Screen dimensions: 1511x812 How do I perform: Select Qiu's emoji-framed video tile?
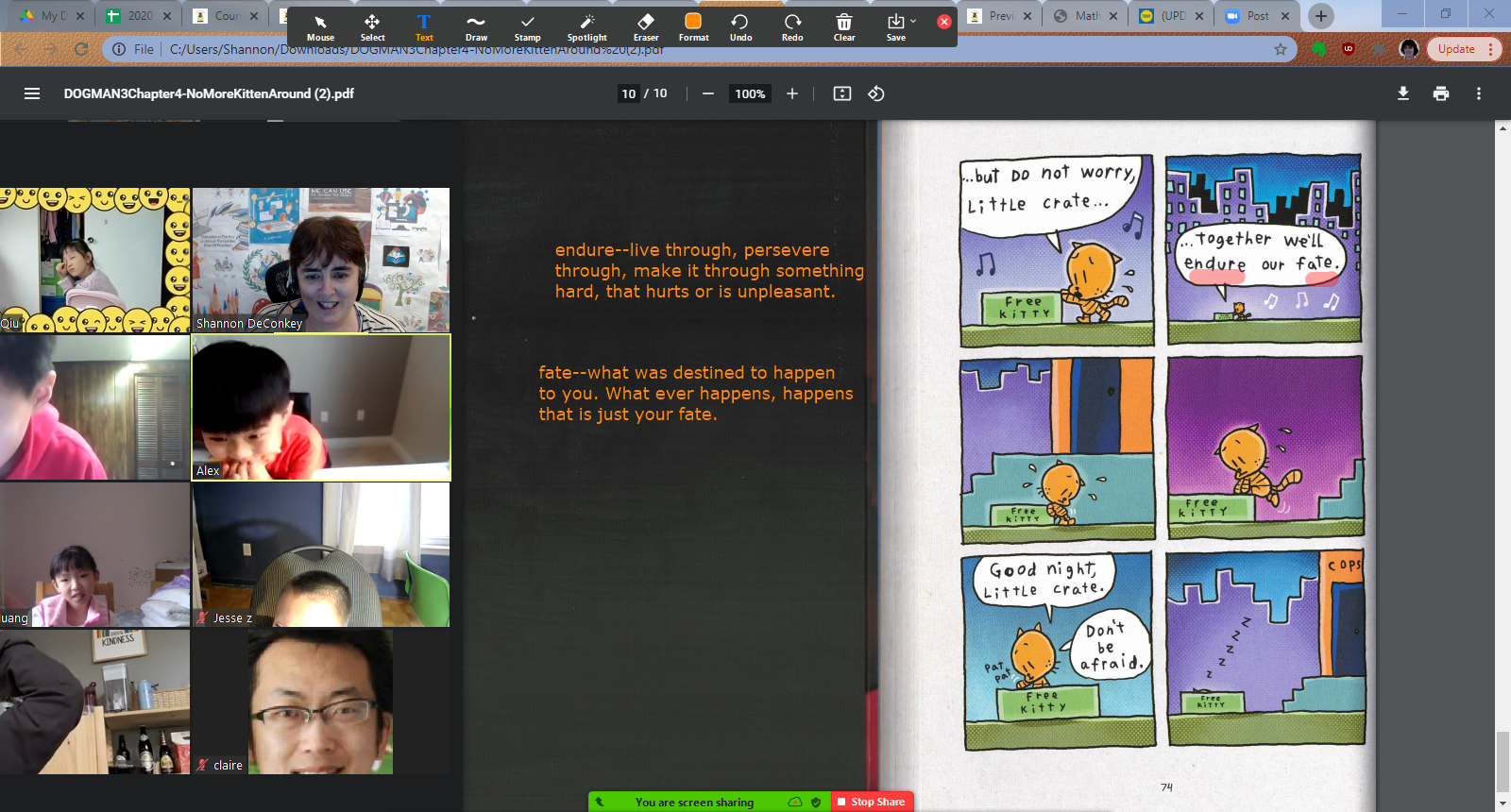click(x=94, y=260)
